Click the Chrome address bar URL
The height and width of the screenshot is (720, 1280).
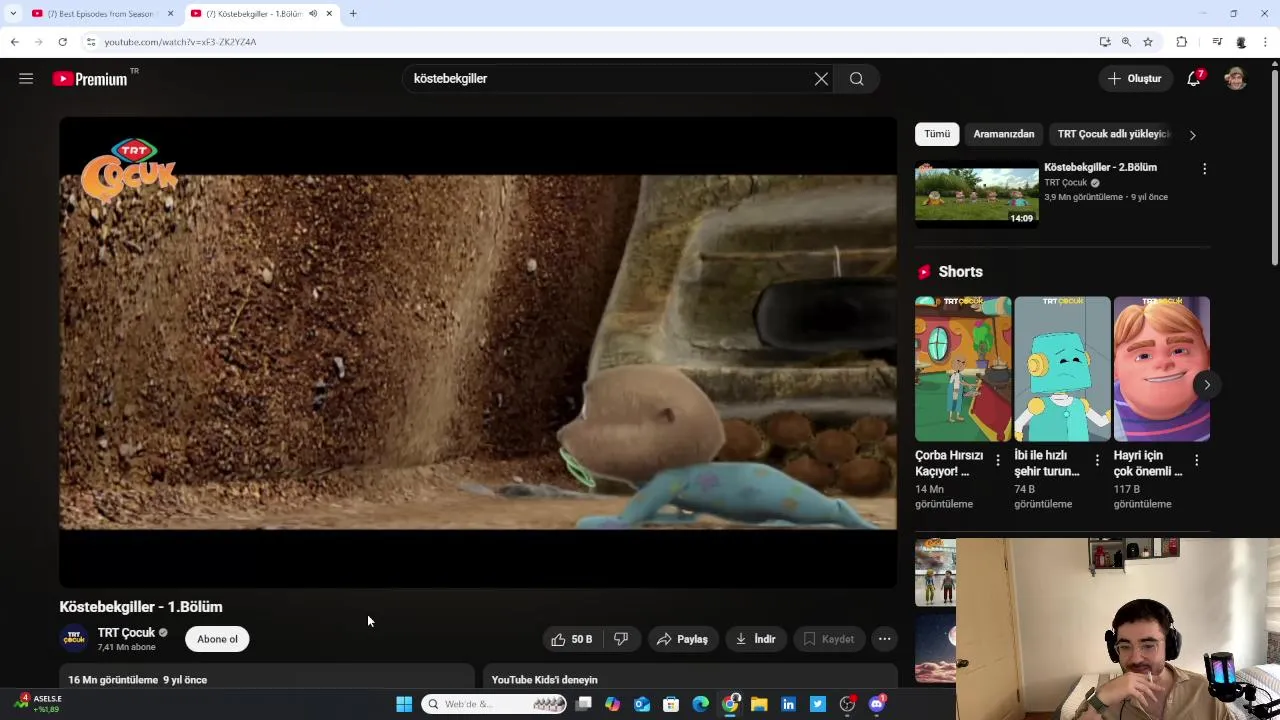click(180, 42)
